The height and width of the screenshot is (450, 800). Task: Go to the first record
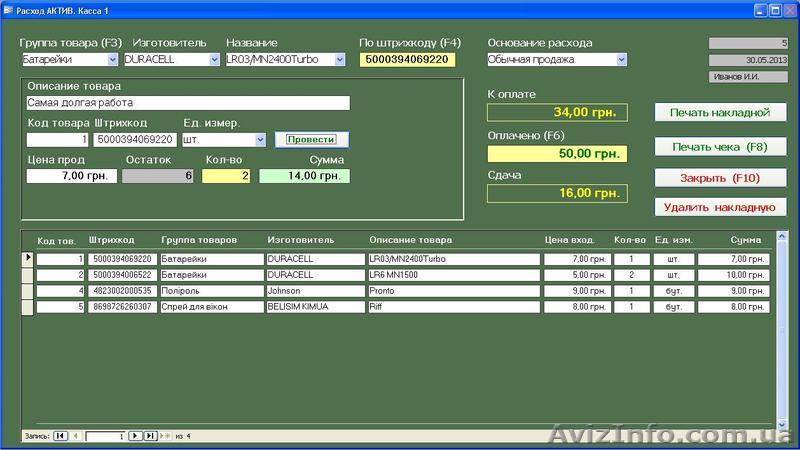(60, 436)
